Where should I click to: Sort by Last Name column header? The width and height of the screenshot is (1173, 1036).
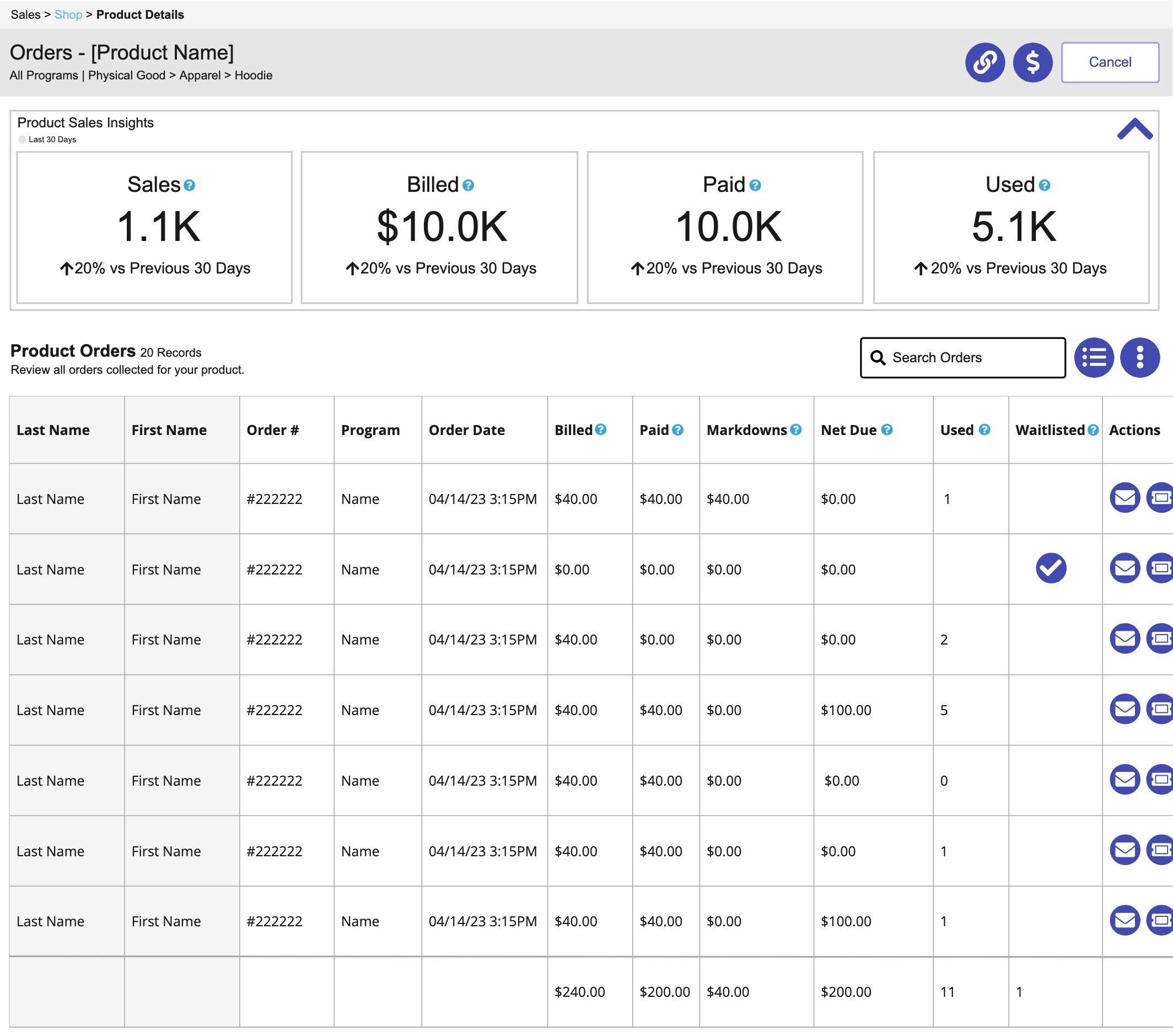(x=53, y=430)
